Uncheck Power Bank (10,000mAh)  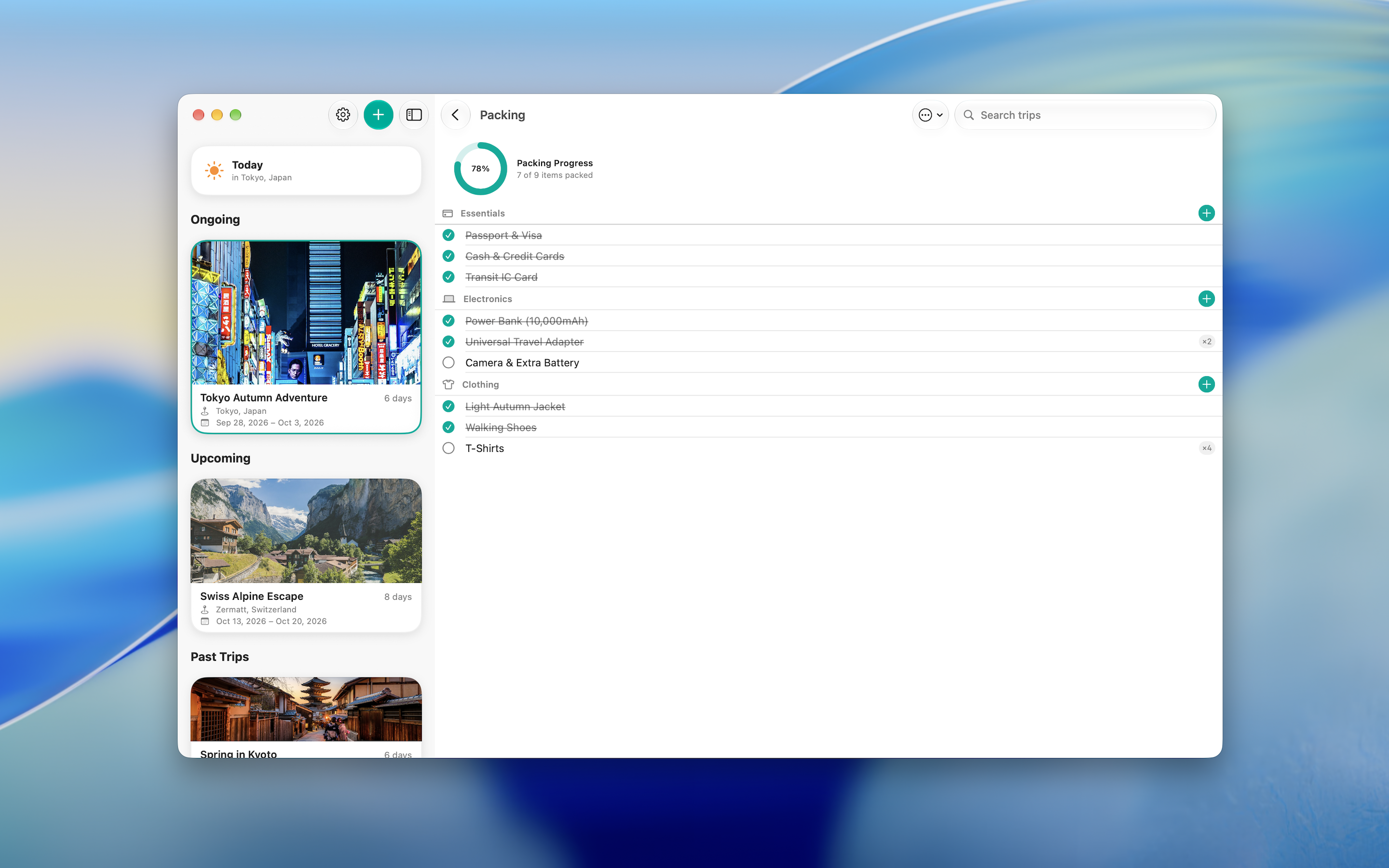[449, 321]
